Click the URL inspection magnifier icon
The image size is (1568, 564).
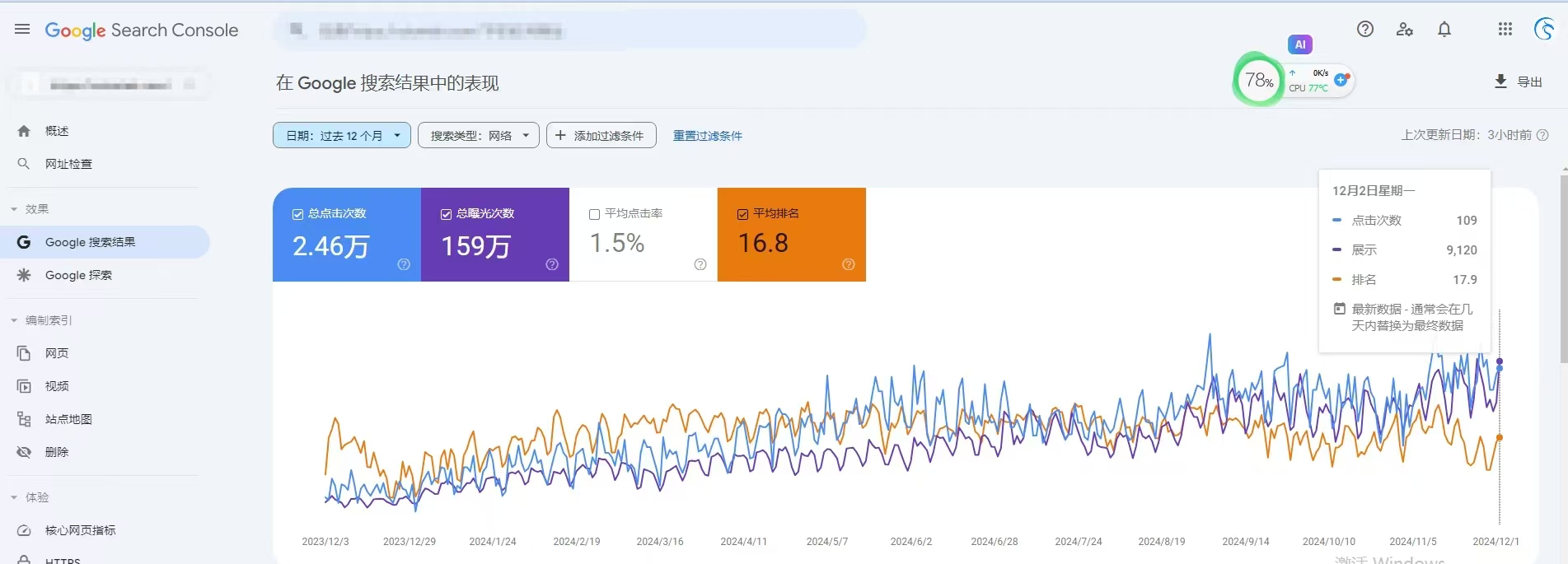coord(24,164)
